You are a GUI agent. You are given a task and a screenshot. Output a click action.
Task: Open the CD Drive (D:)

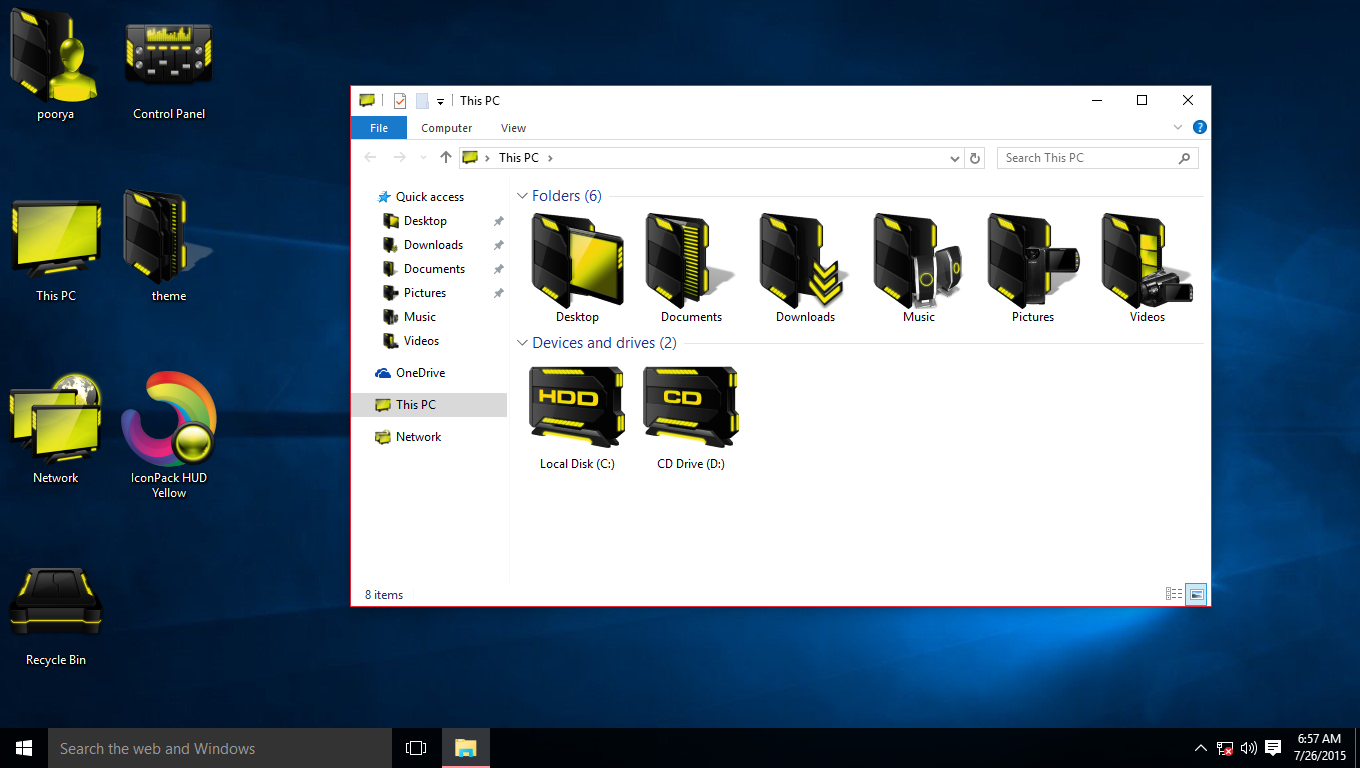[689, 407]
